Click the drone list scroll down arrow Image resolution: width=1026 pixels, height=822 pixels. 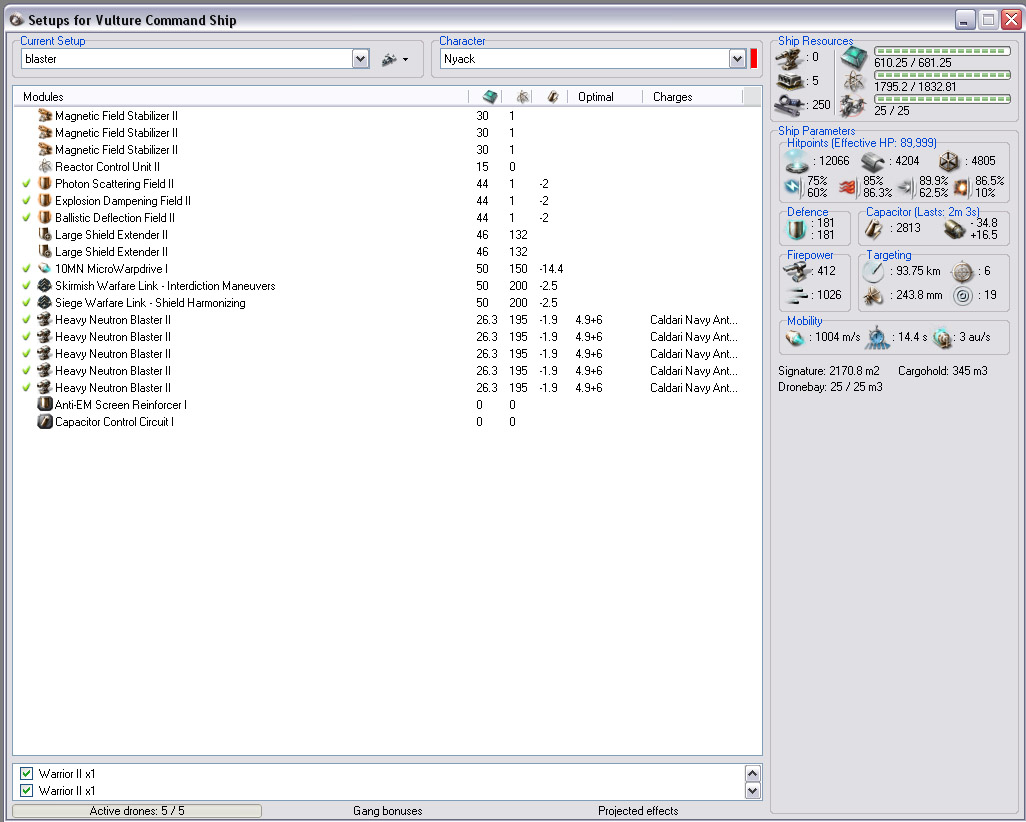point(752,791)
